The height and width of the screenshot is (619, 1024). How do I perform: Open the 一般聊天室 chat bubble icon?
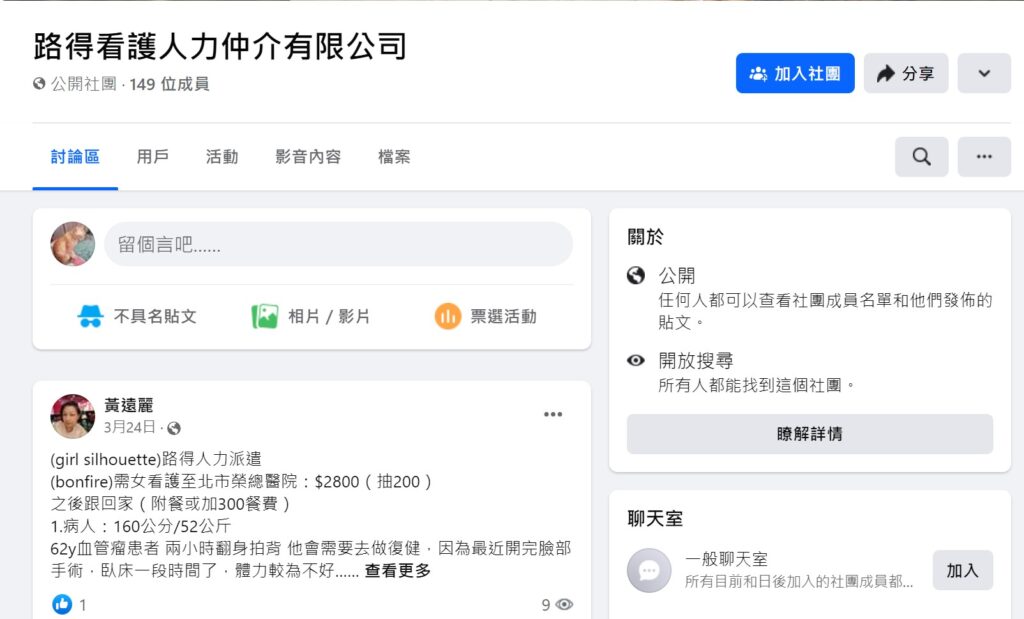(x=649, y=571)
